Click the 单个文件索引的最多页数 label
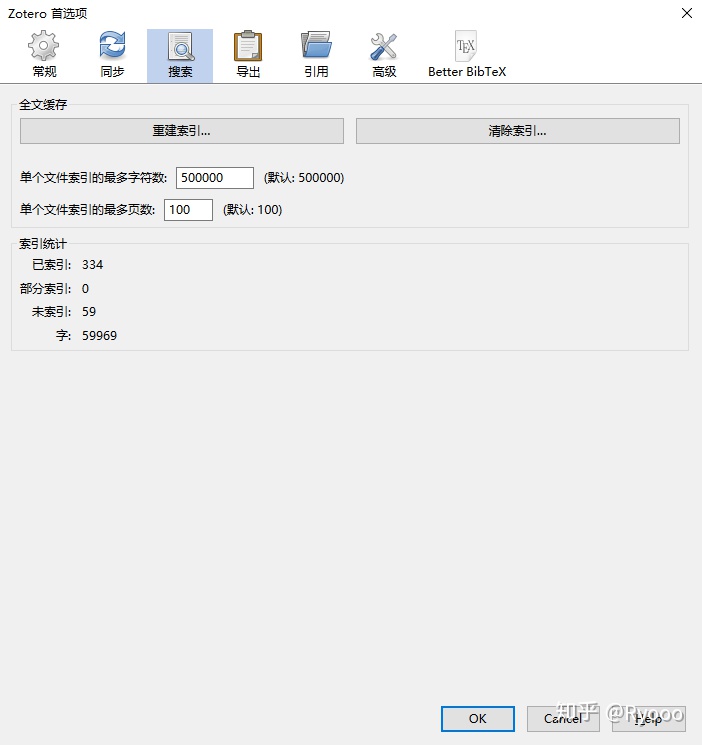Image resolution: width=702 pixels, height=745 pixels. [x=87, y=210]
